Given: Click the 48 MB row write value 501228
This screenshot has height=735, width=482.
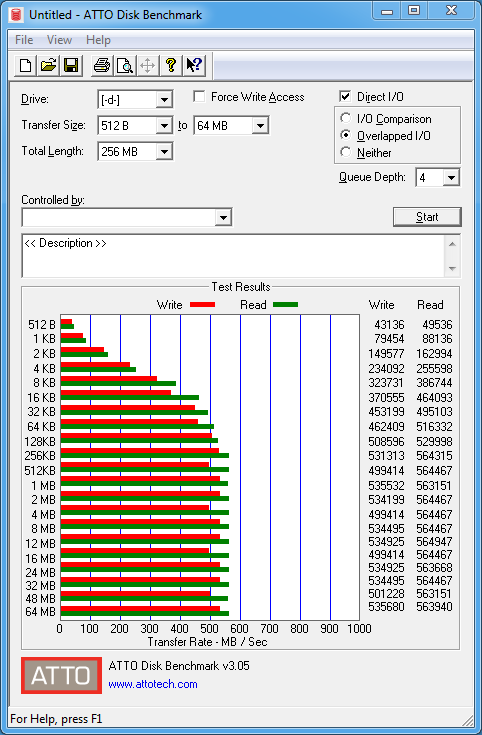Looking at the screenshot, I should [x=386, y=593].
